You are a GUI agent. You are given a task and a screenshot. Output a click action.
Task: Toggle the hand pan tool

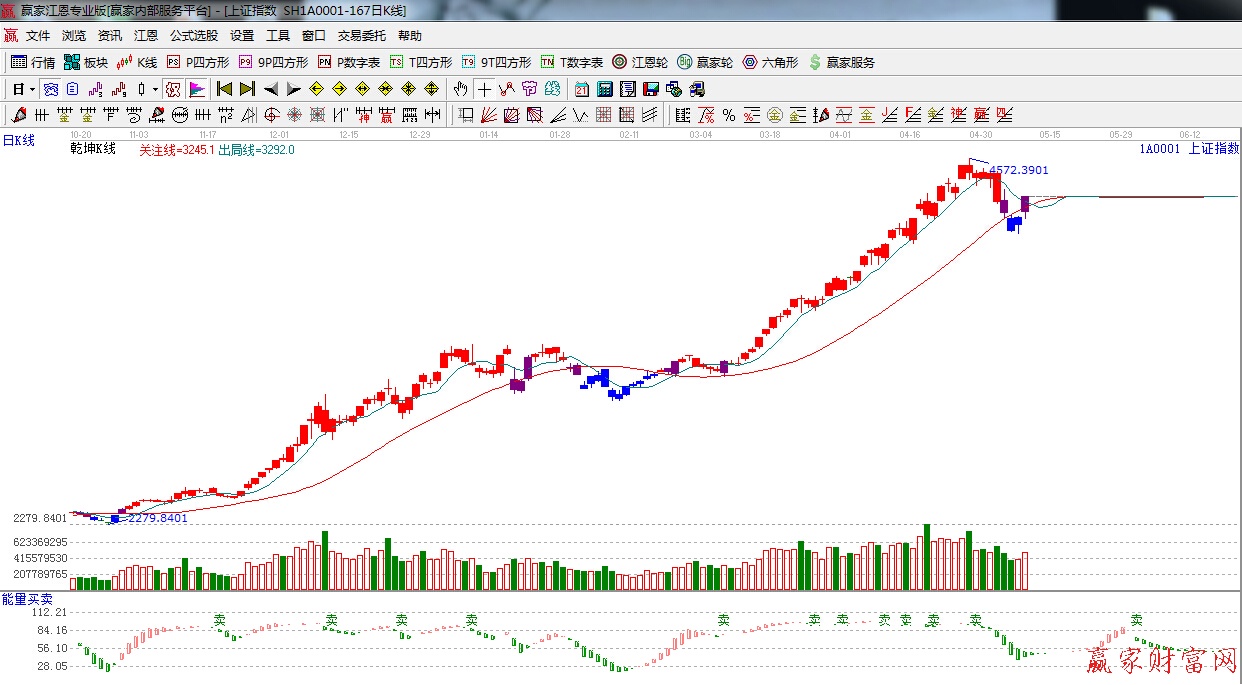[x=461, y=89]
